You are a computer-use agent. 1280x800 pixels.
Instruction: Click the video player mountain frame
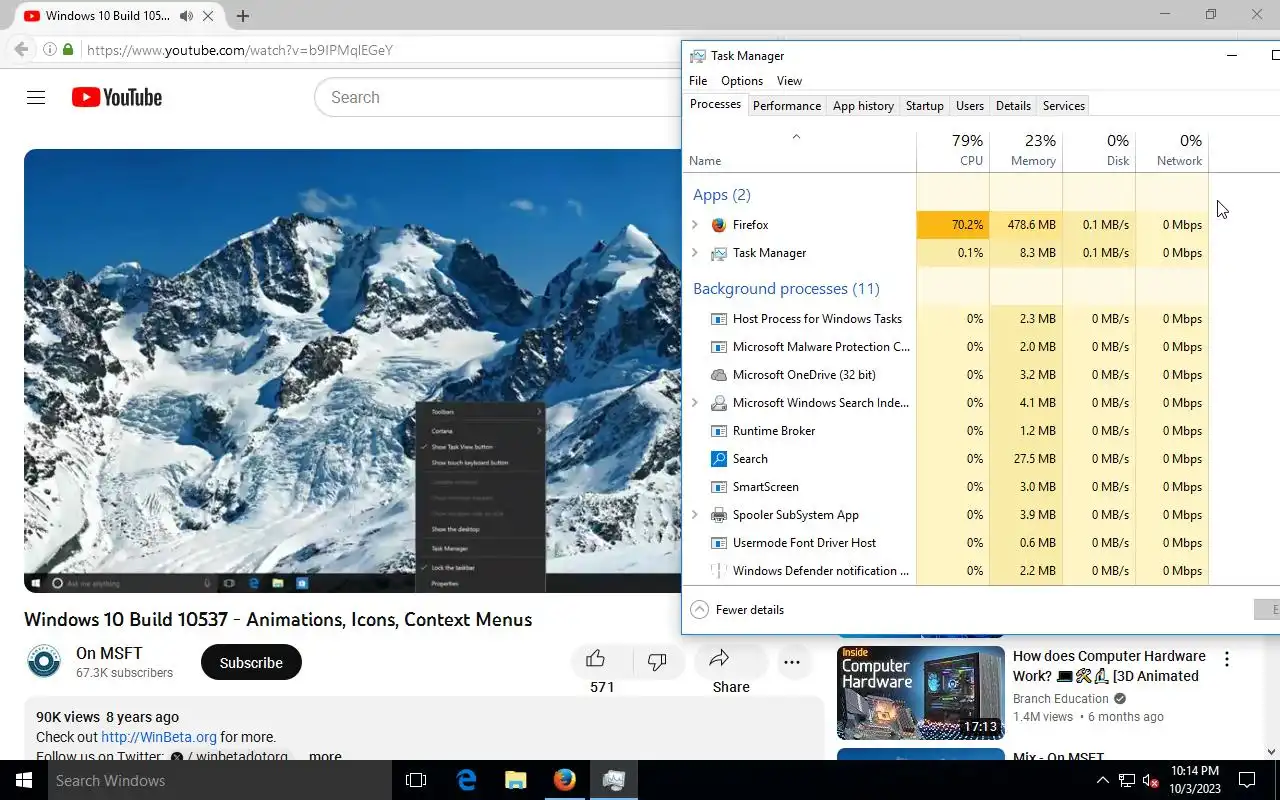point(353,370)
